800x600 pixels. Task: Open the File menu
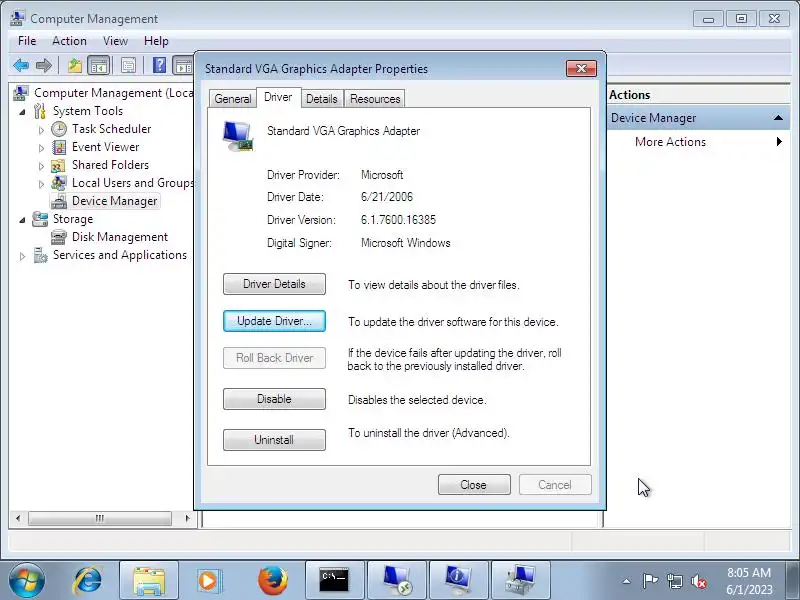click(x=27, y=41)
